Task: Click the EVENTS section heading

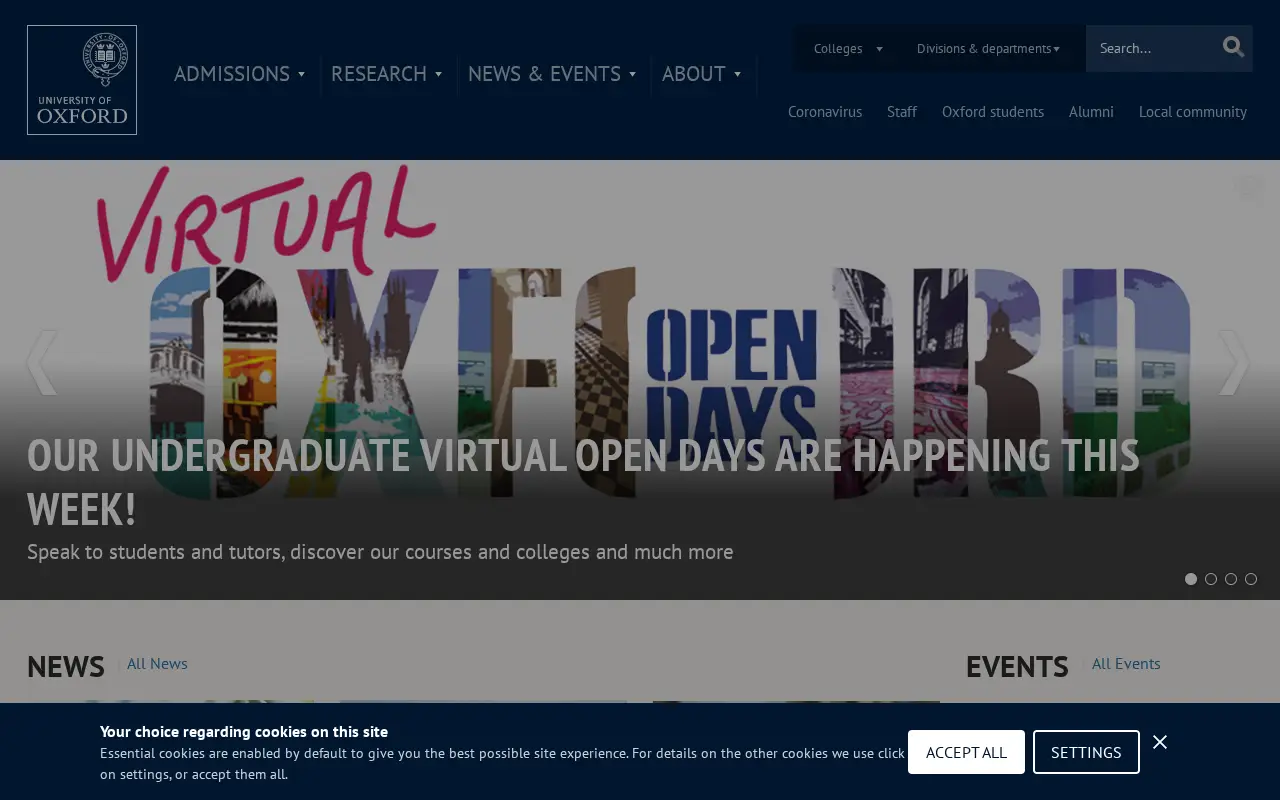Action: (x=1017, y=666)
